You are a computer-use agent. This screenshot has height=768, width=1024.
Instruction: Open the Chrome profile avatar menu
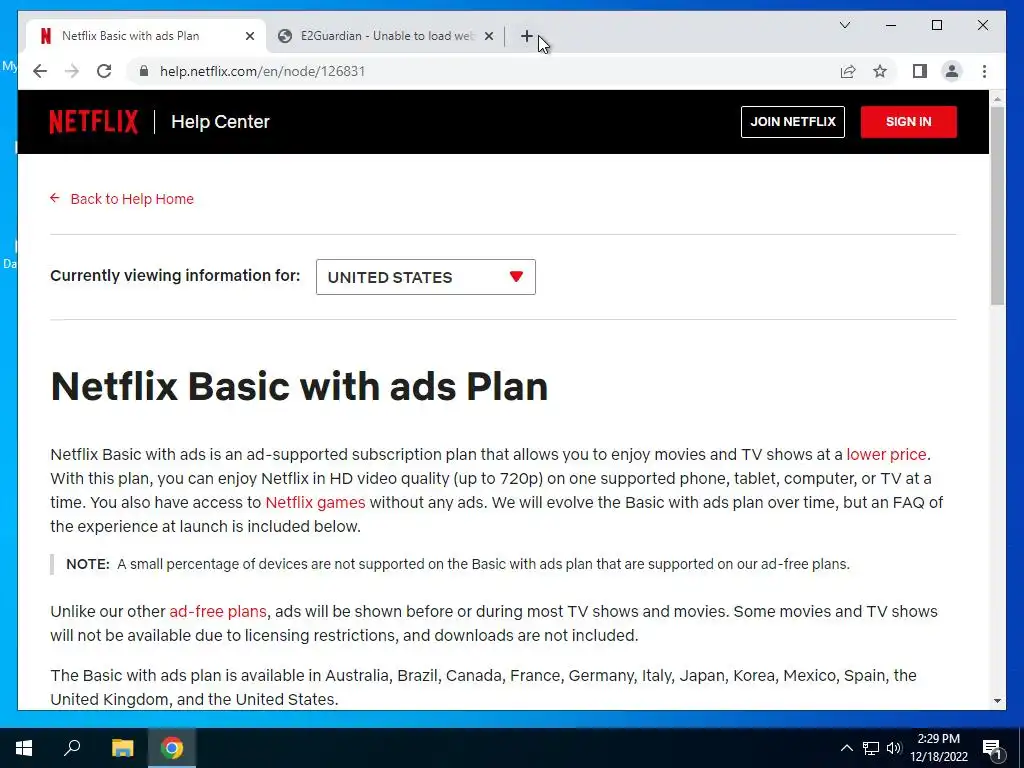tap(952, 71)
